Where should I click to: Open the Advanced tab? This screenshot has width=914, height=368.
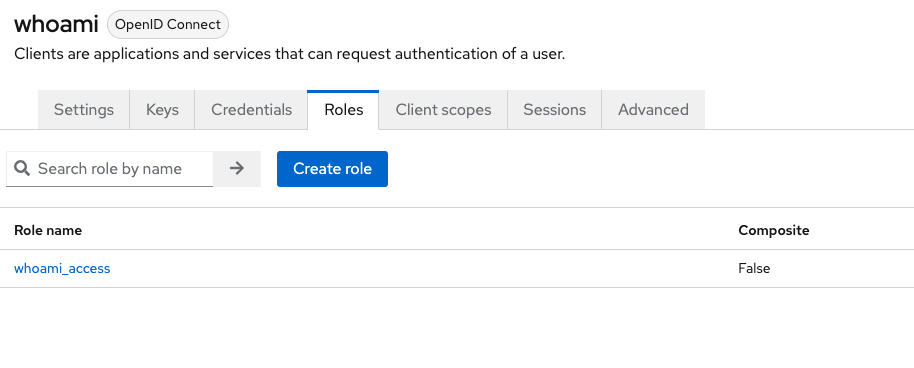point(653,110)
